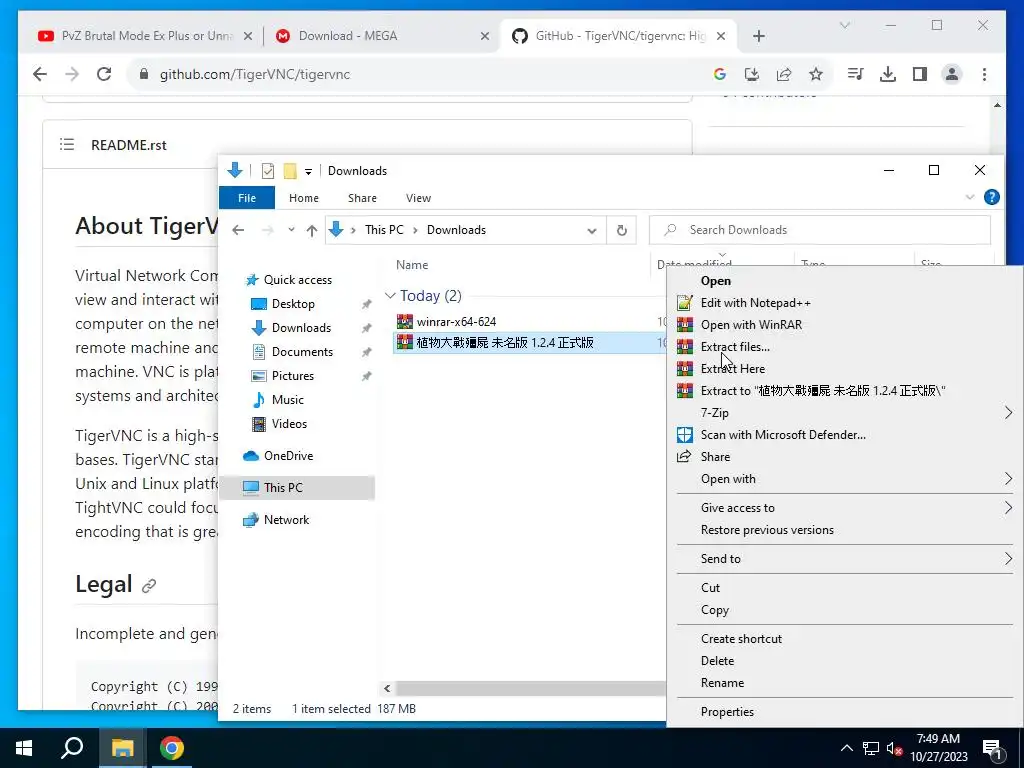Screen dimensions: 1024x768
Task: Click the Google icon in the address bar
Action: click(x=720, y=74)
